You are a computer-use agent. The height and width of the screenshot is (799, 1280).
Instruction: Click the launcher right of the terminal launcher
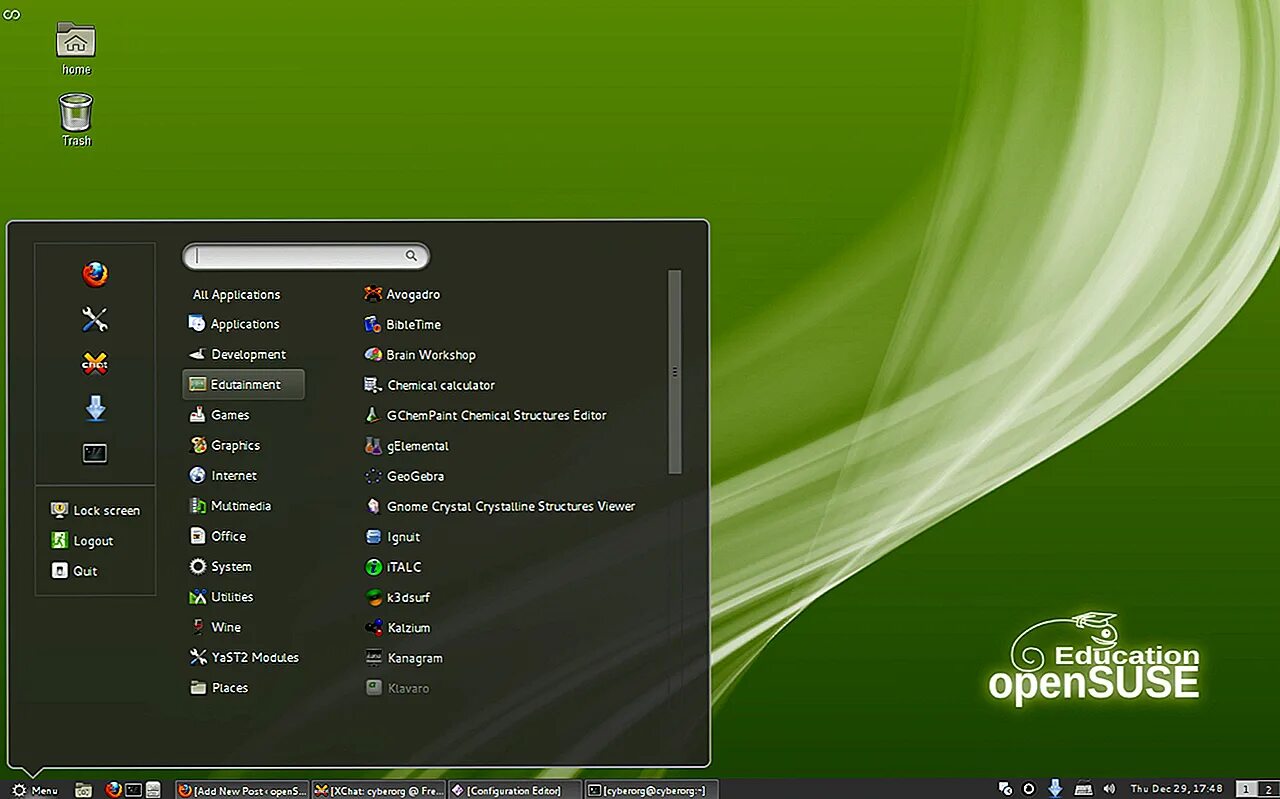[x=153, y=790]
